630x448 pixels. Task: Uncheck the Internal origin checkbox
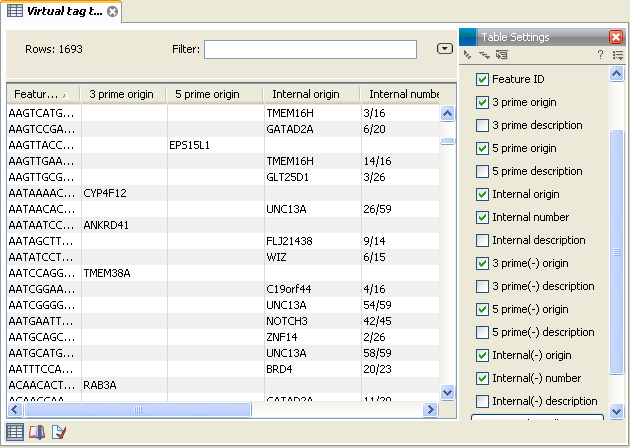coord(482,194)
